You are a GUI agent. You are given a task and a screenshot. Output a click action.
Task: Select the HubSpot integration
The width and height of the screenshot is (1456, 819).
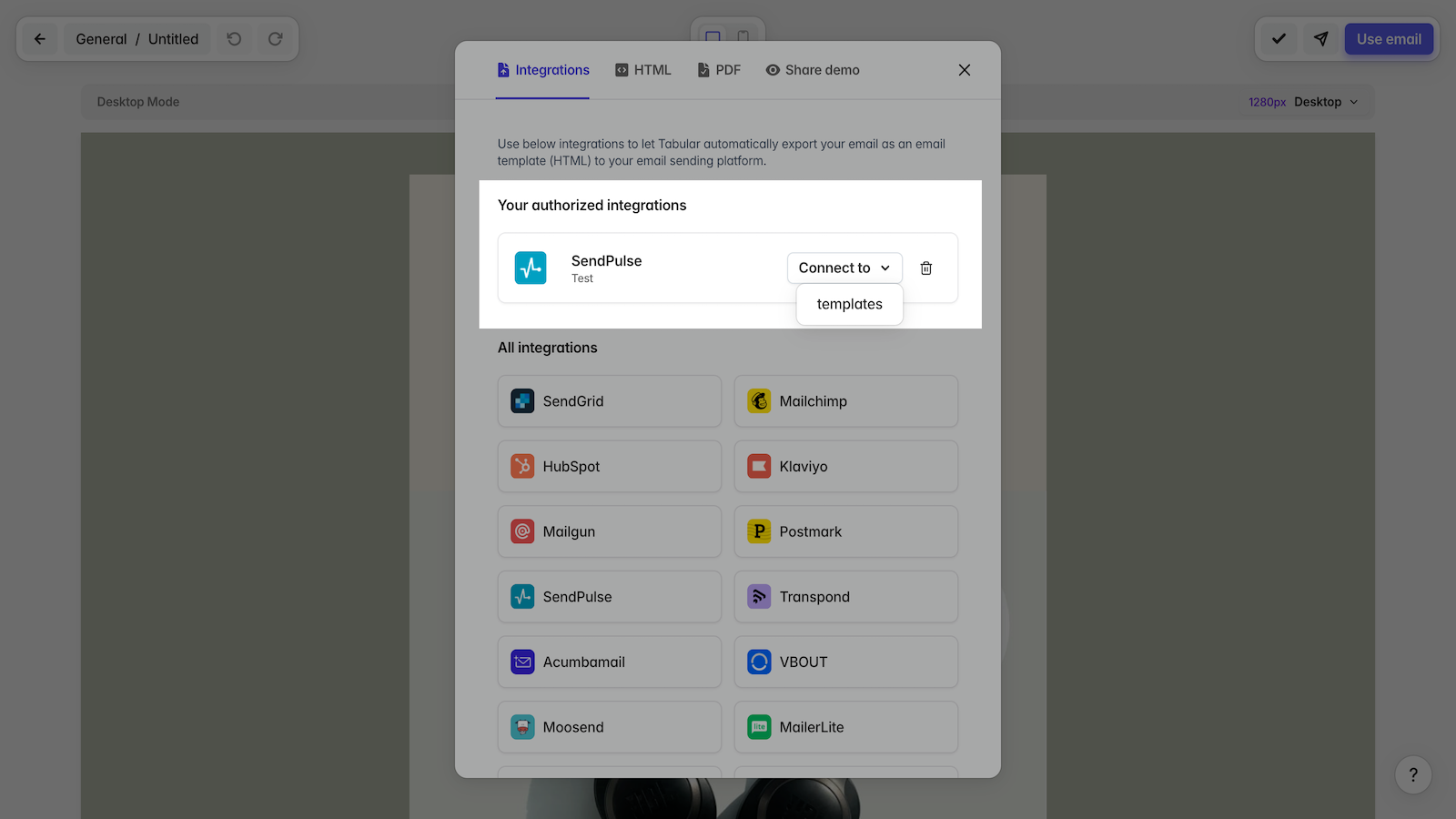click(x=609, y=467)
